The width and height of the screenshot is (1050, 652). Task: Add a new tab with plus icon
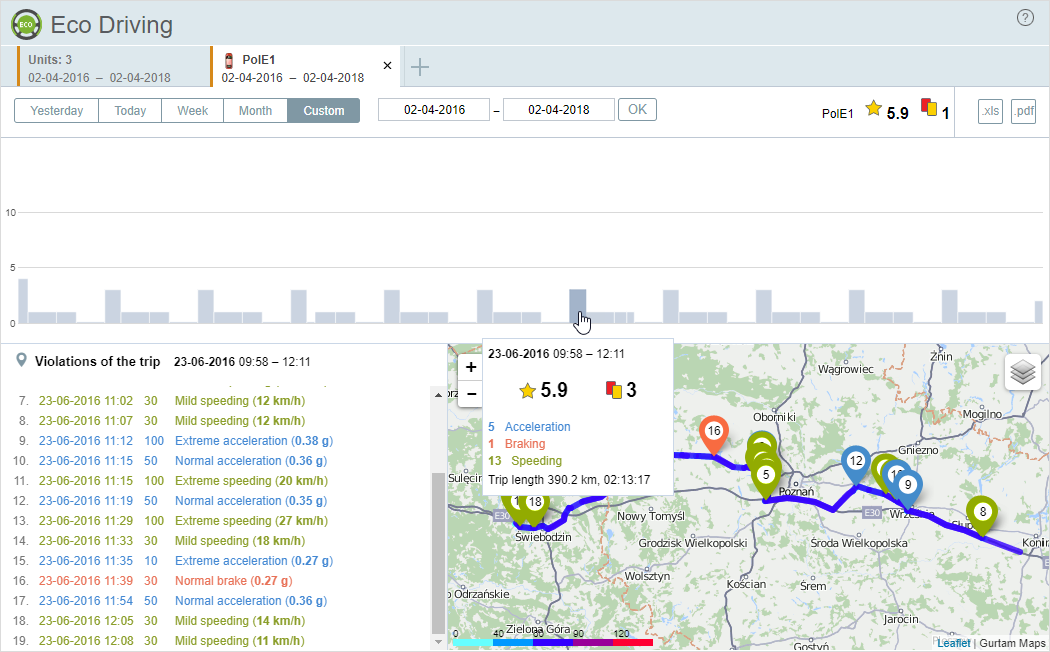[x=420, y=67]
